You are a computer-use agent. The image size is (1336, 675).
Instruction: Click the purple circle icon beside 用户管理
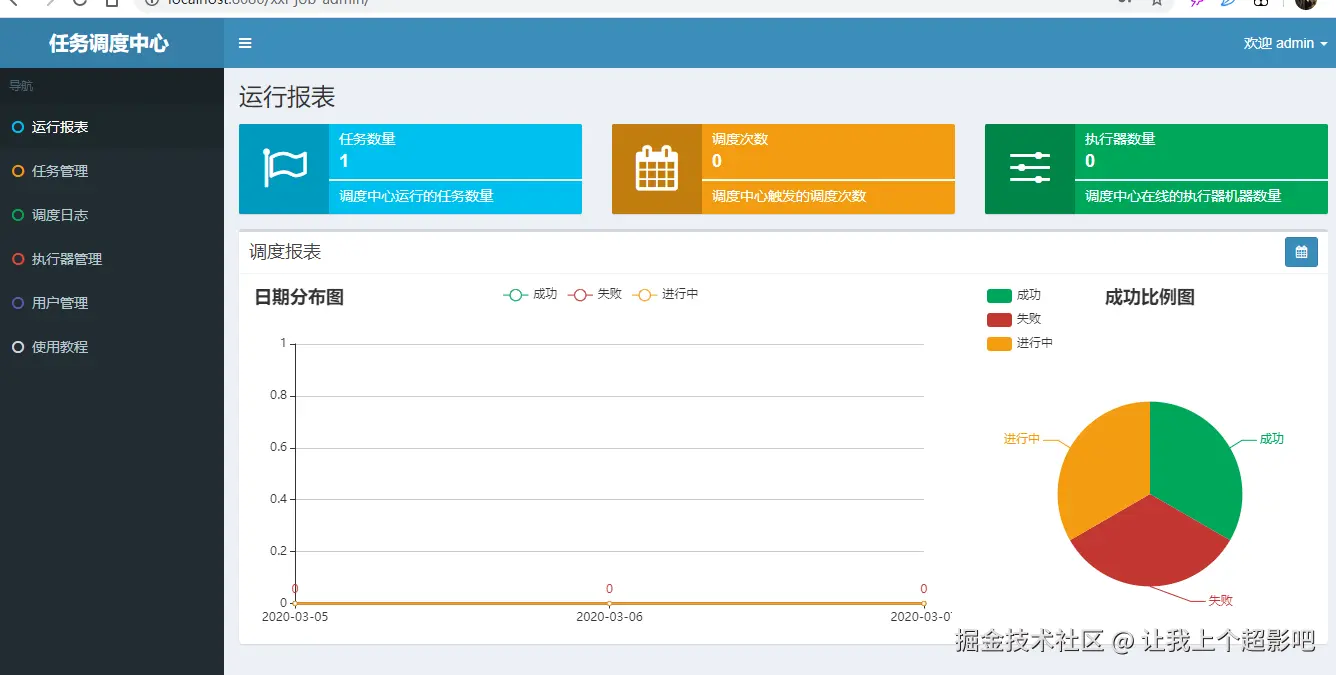click(x=17, y=303)
